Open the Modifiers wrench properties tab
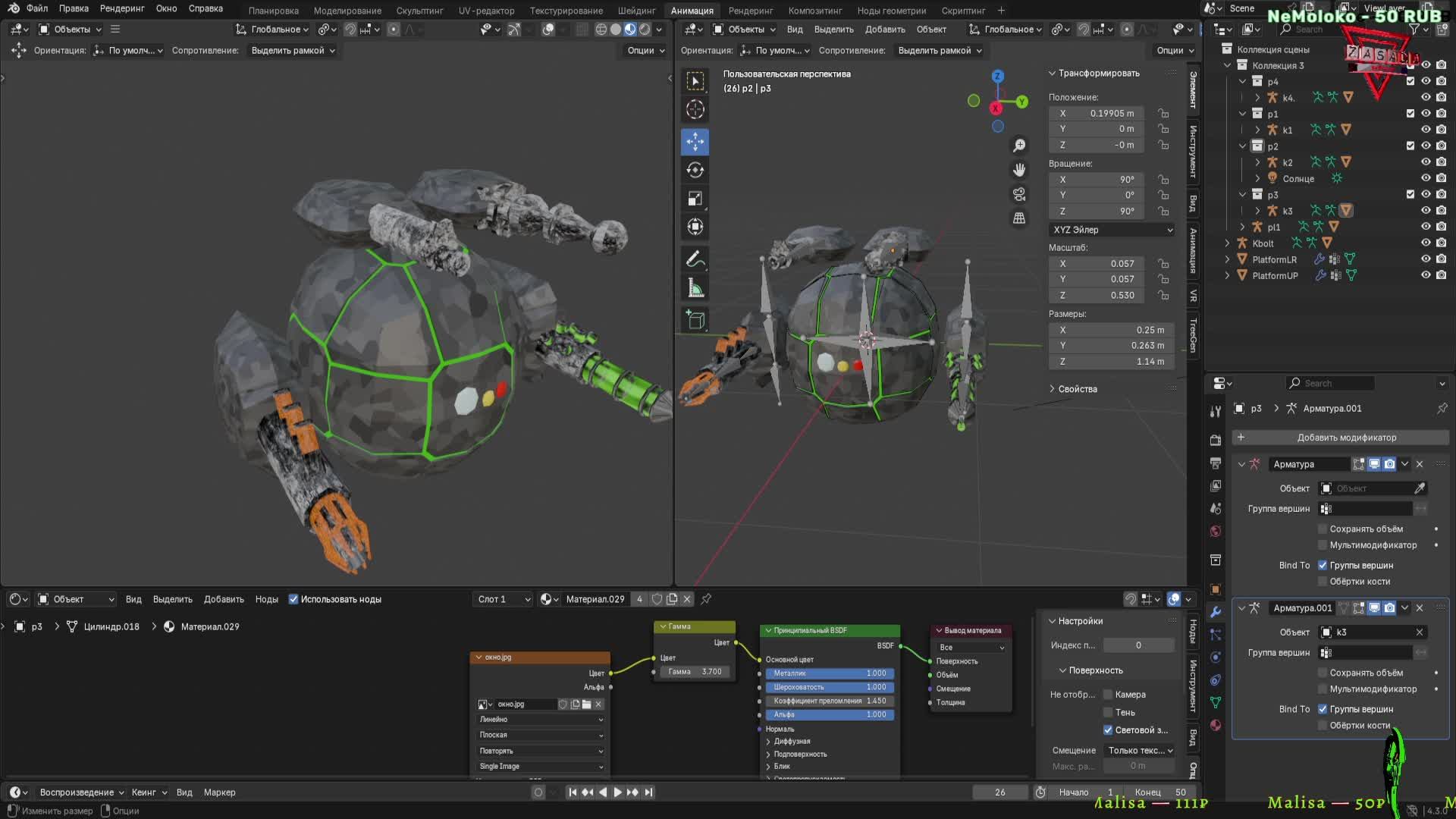 (x=1216, y=611)
